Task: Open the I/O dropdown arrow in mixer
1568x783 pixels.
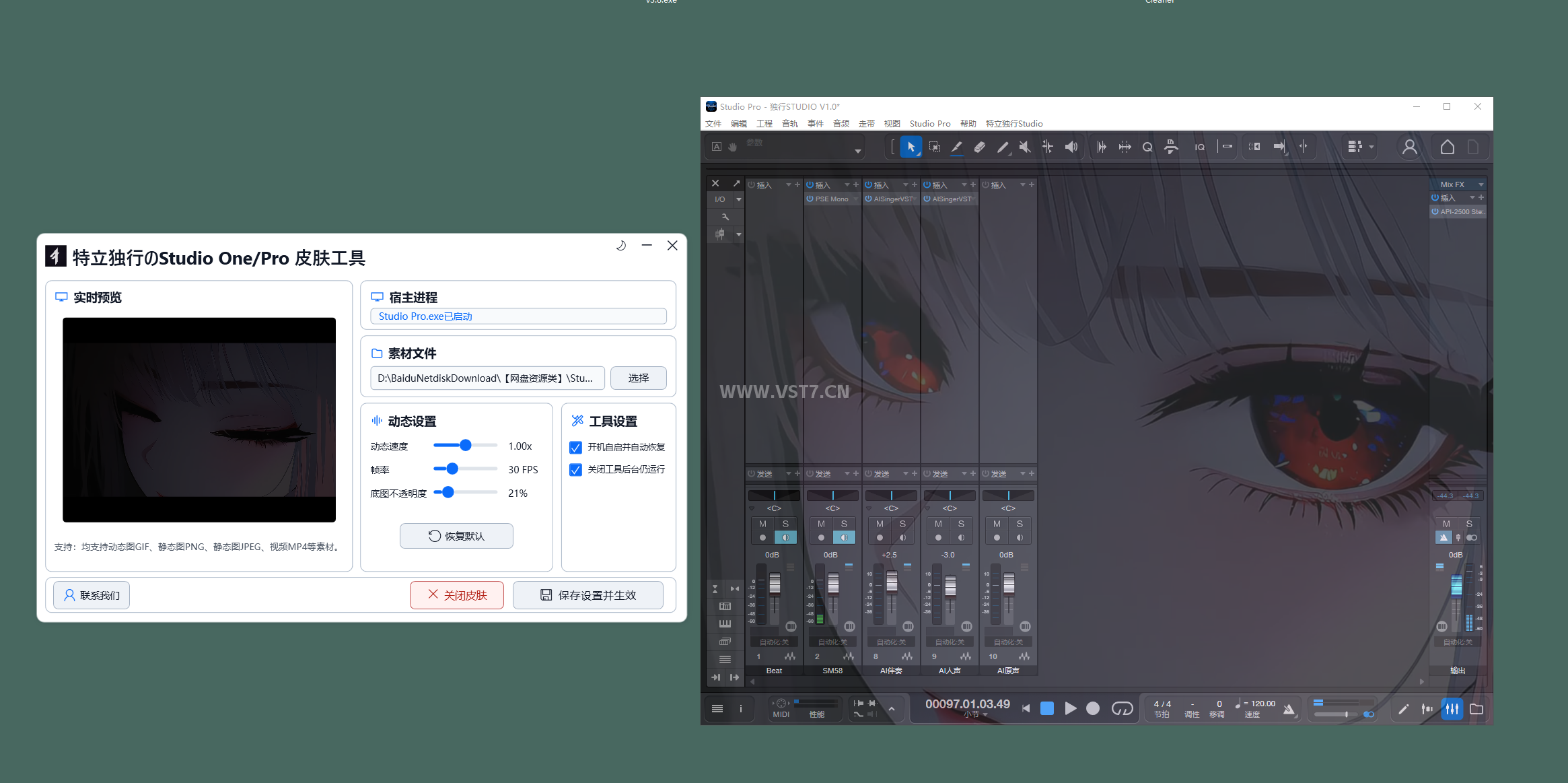Action: pyautogui.click(x=738, y=199)
